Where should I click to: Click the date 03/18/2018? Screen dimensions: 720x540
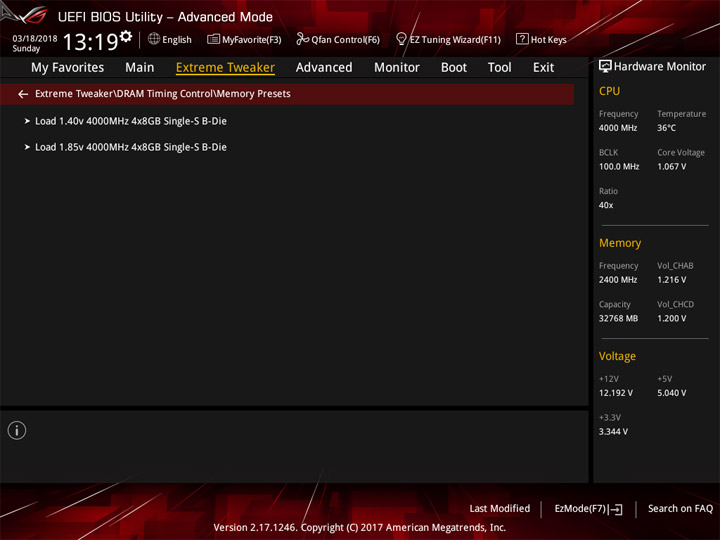pos(35,39)
